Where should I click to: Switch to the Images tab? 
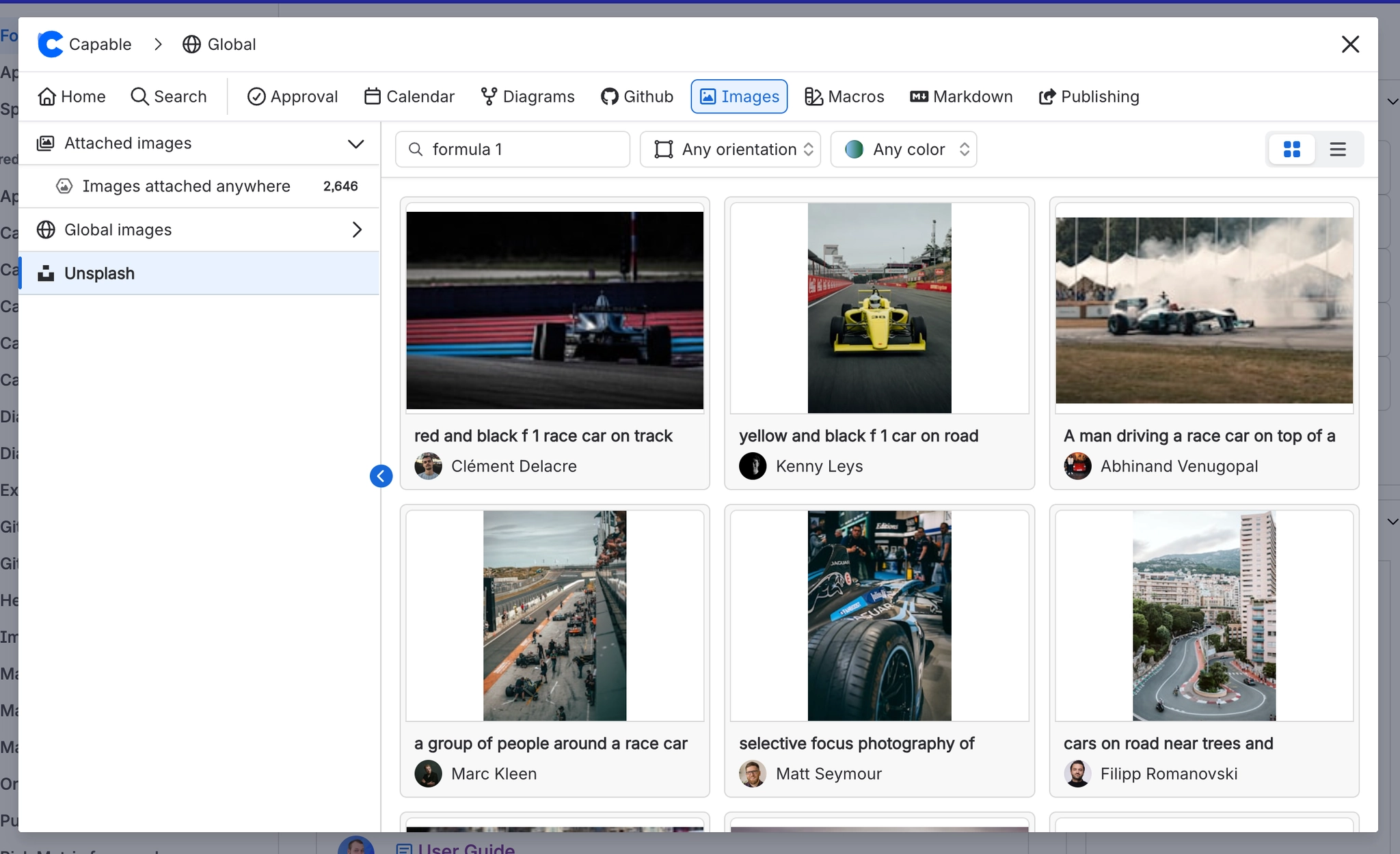pos(738,96)
